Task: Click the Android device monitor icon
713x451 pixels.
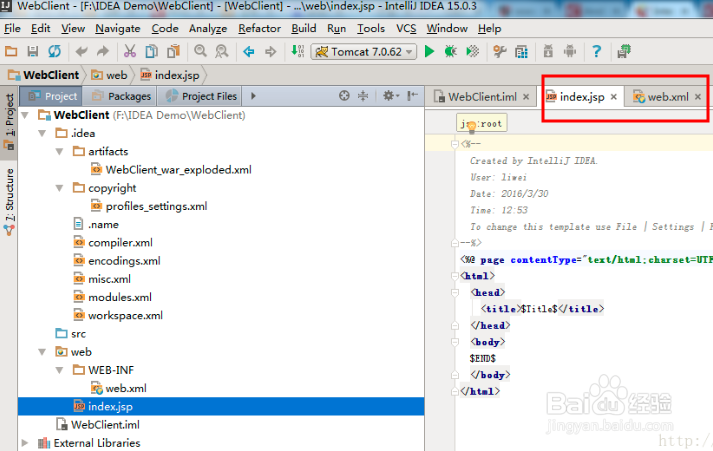Action: tap(570, 51)
